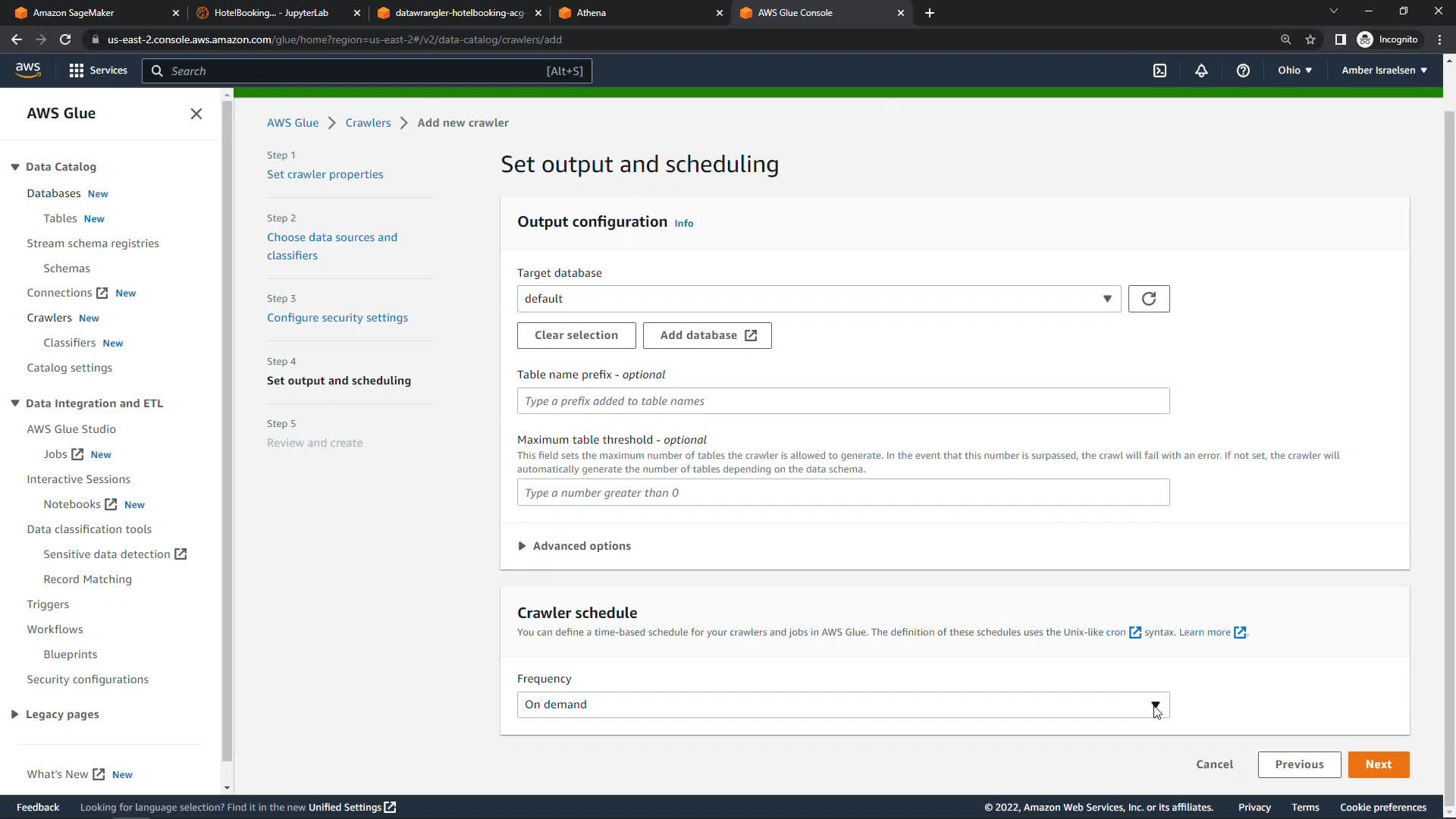Open the Frequency On demand dropdown
Image resolution: width=1456 pixels, height=819 pixels.
[x=843, y=704]
